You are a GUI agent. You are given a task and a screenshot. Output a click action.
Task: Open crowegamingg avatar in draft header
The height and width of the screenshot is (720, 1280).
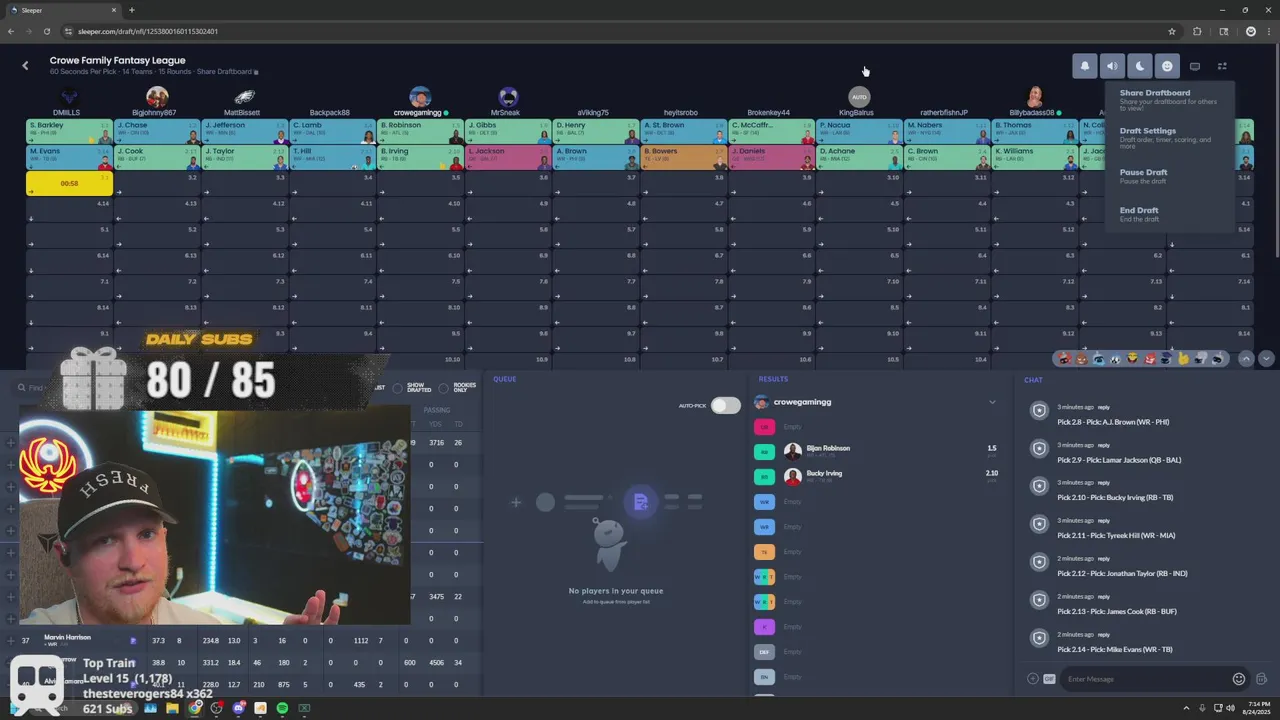(420, 97)
